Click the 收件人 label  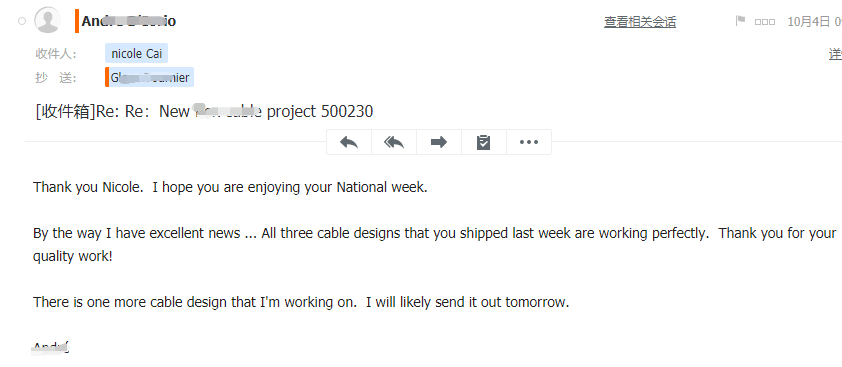point(56,54)
